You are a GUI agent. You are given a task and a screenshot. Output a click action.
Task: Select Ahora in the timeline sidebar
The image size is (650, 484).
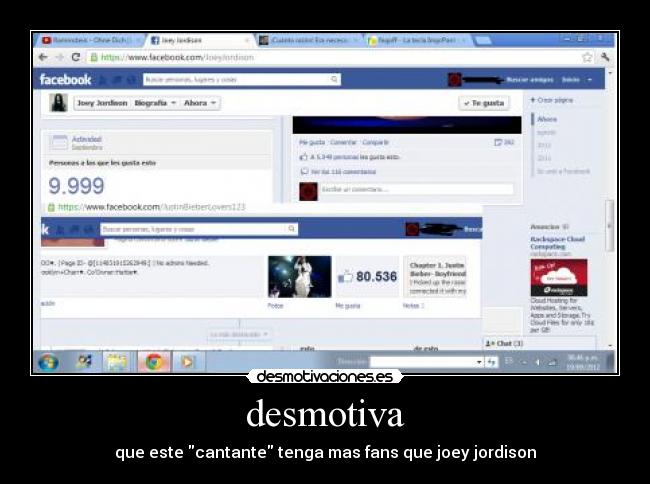point(547,119)
